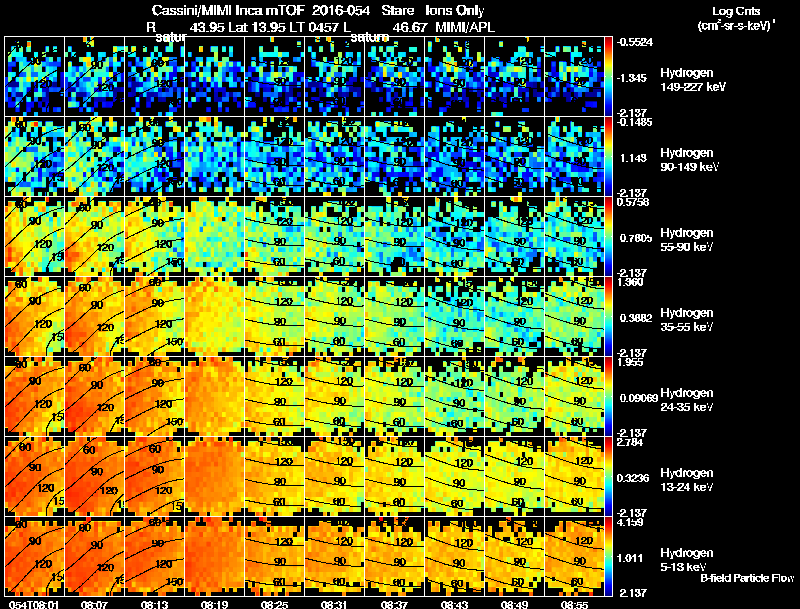Viewport: 800px width, 609px height.
Task: Click the 054T08:01 start time label
Action: tap(34, 604)
